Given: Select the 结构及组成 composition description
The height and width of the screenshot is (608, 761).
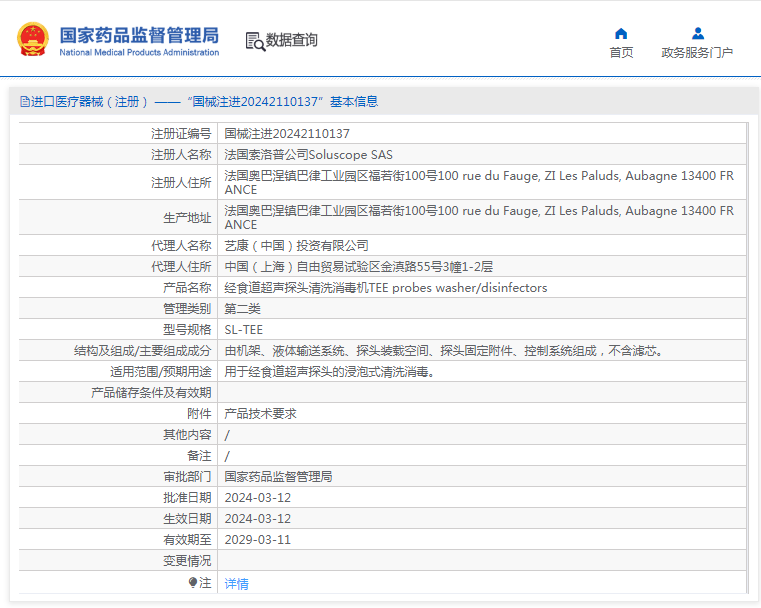Looking at the screenshot, I should [x=444, y=351].
